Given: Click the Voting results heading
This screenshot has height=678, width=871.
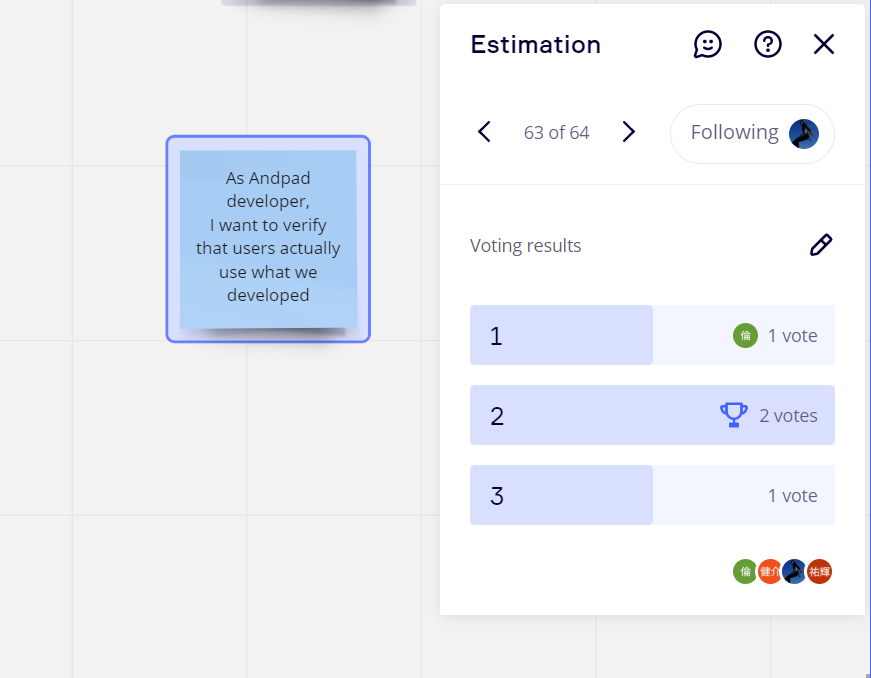Looking at the screenshot, I should pos(525,245).
